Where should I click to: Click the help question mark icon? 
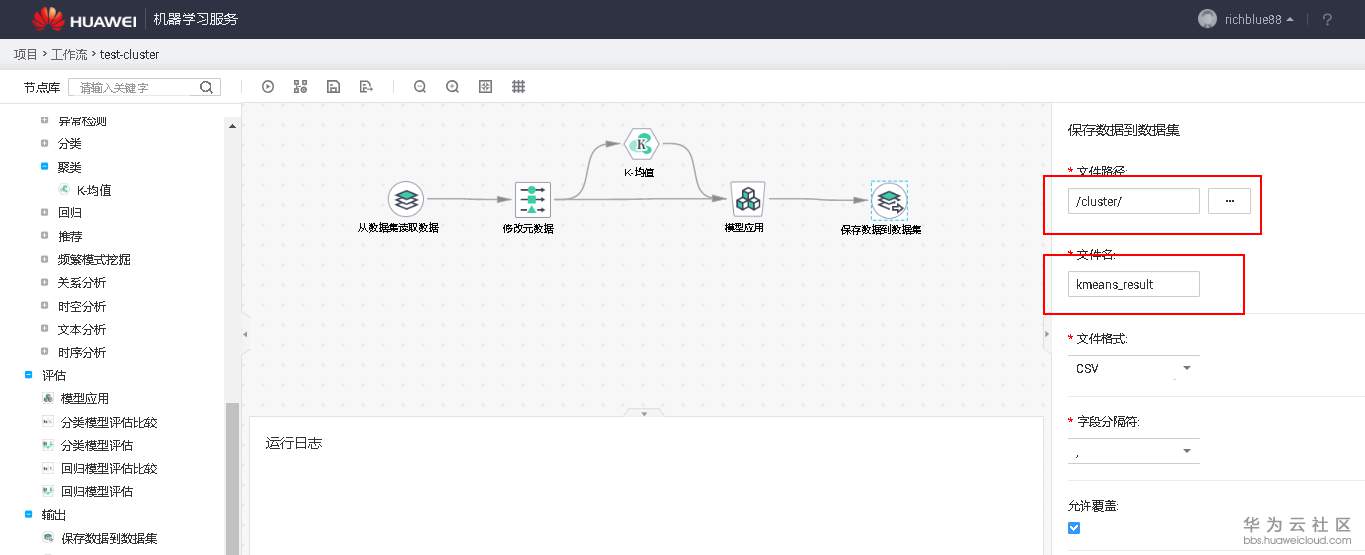pyautogui.click(x=1328, y=19)
